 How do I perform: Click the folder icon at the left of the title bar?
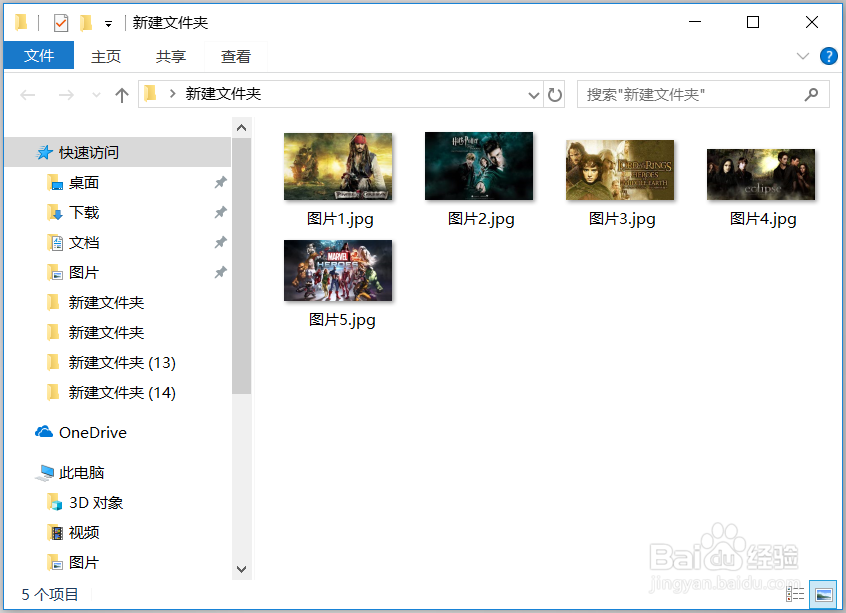pyautogui.click(x=21, y=23)
